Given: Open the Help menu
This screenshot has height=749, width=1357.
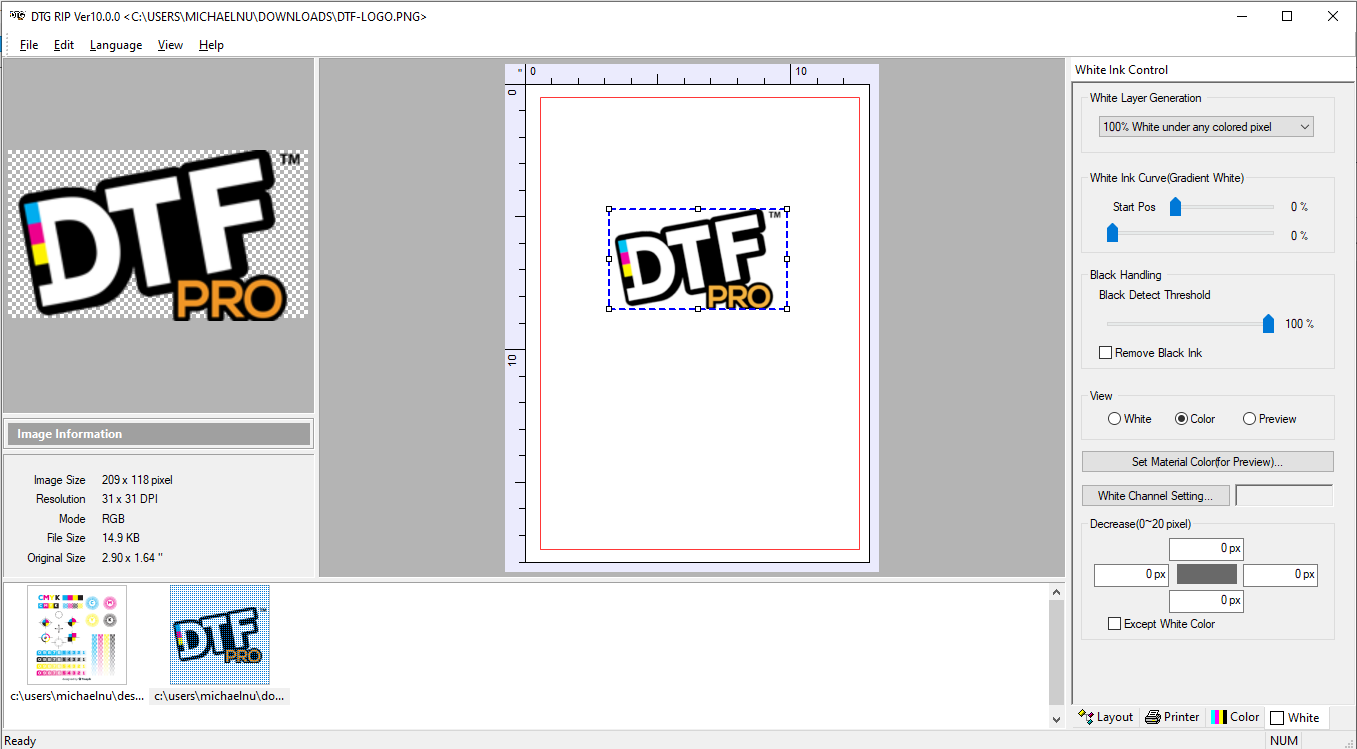Looking at the screenshot, I should tap(211, 45).
